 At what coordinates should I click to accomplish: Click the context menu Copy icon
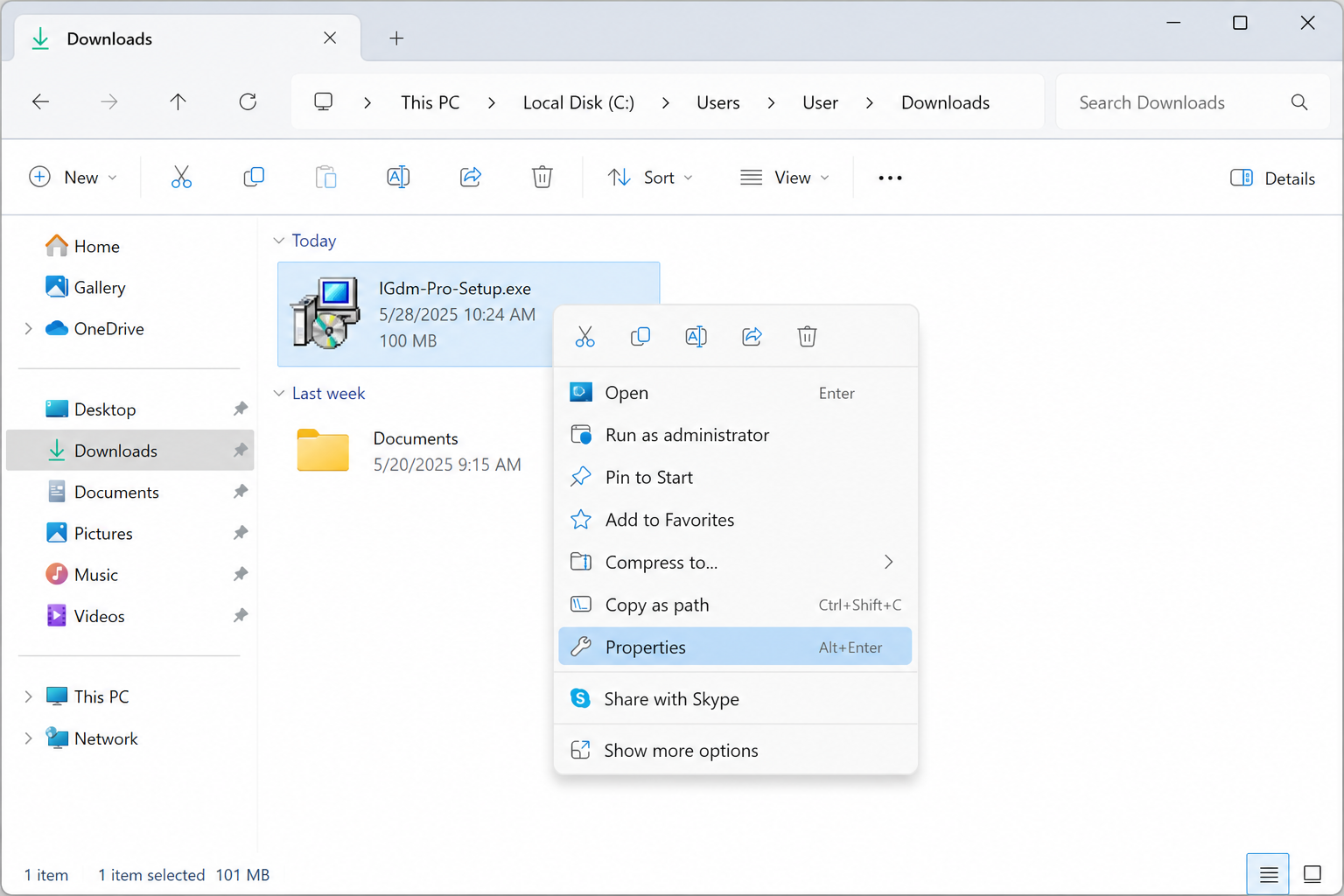tap(640, 337)
